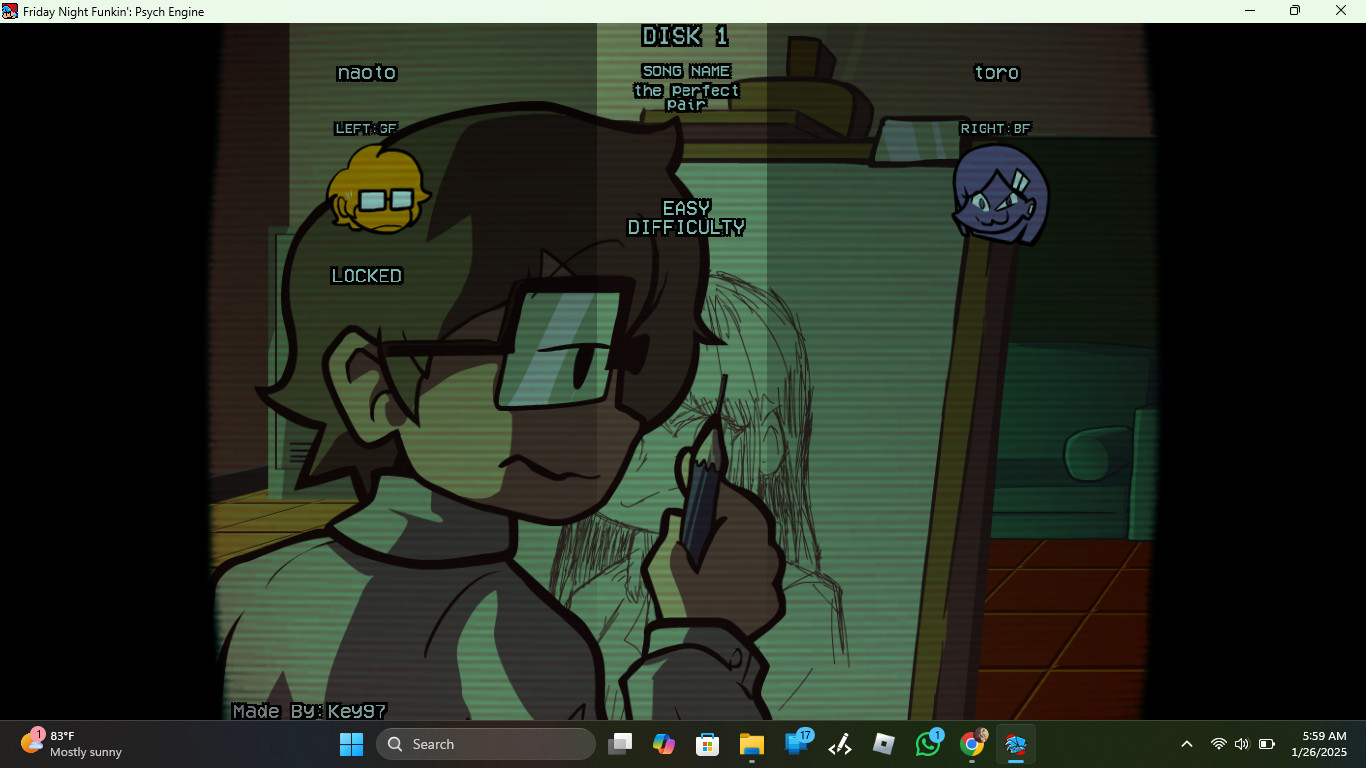The height and width of the screenshot is (768, 1366).
Task: Open the volume control in system tray
Action: pyautogui.click(x=1242, y=744)
